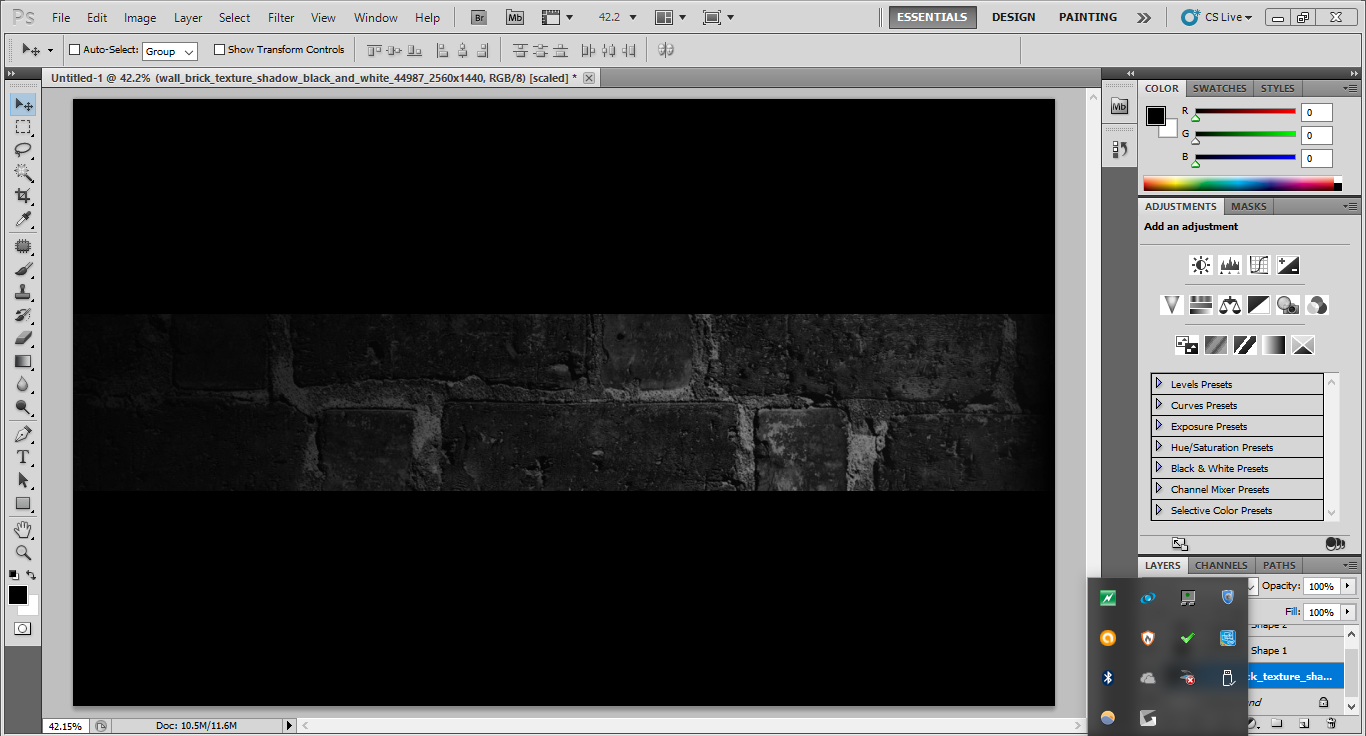Viewport: 1366px width, 736px height.
Task: Add a Photo Filter adjustment
Action: pyautogui.click(x=1288, y=305)
